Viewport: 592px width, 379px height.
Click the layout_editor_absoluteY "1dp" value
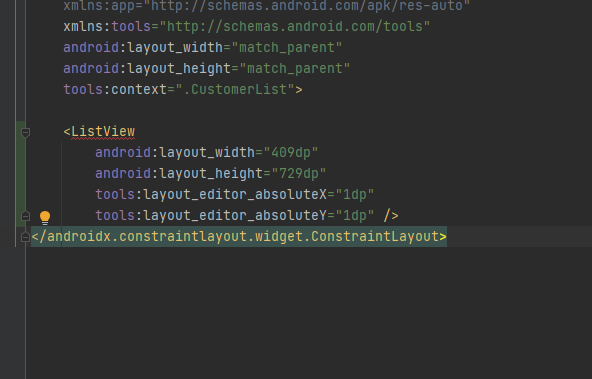click(x=355, y=216)
